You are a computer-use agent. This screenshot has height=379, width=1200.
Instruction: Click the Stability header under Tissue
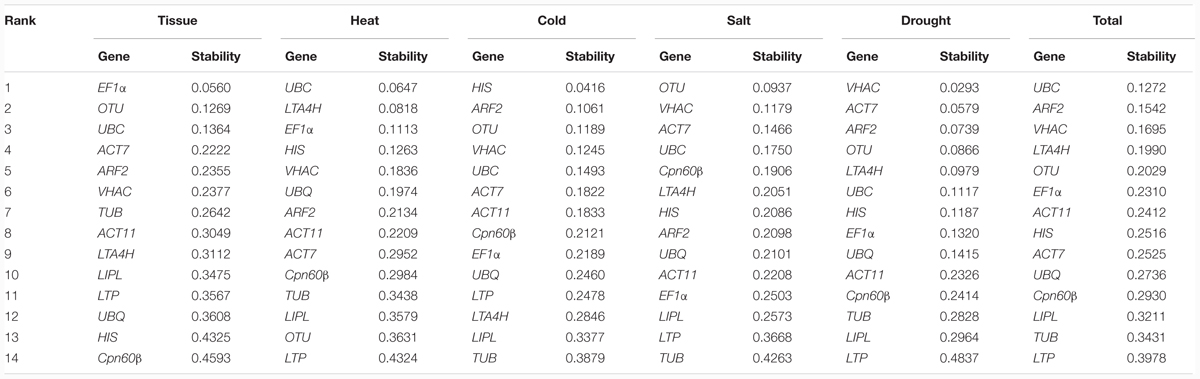(x=215, y=57)
